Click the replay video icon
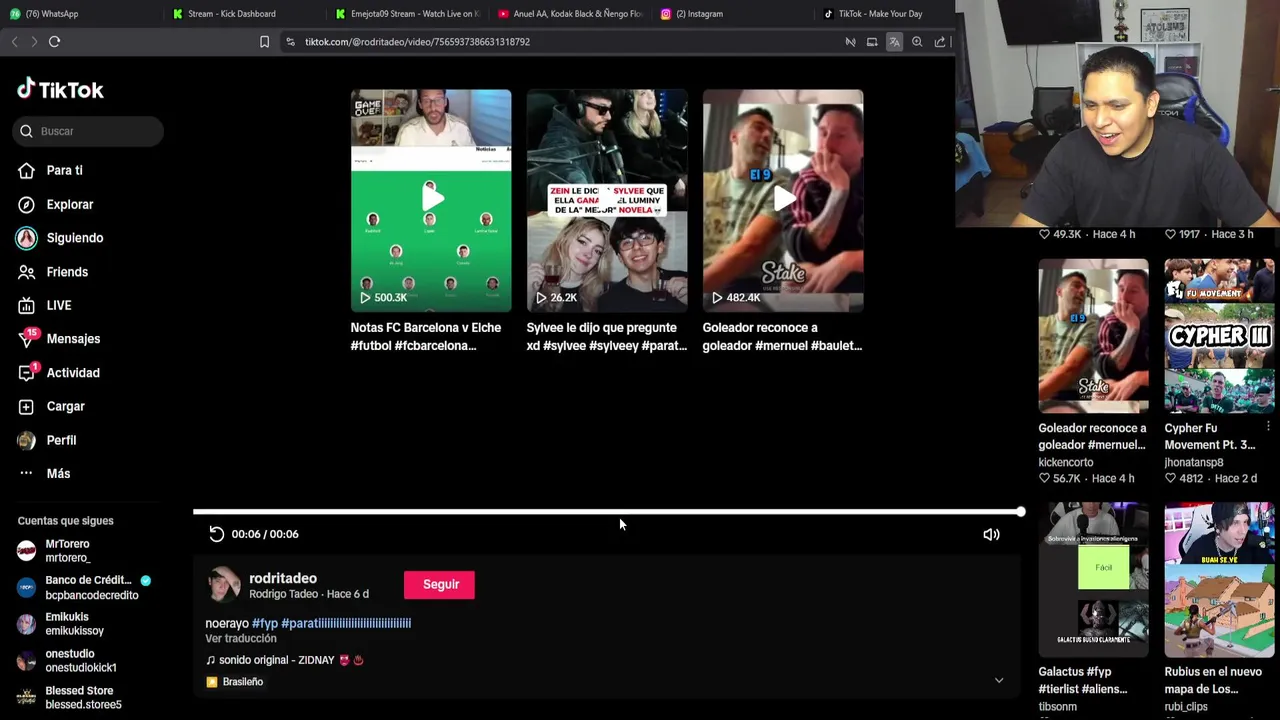The width and height of the screenshot is (1280, 720). tap(216, 534)
